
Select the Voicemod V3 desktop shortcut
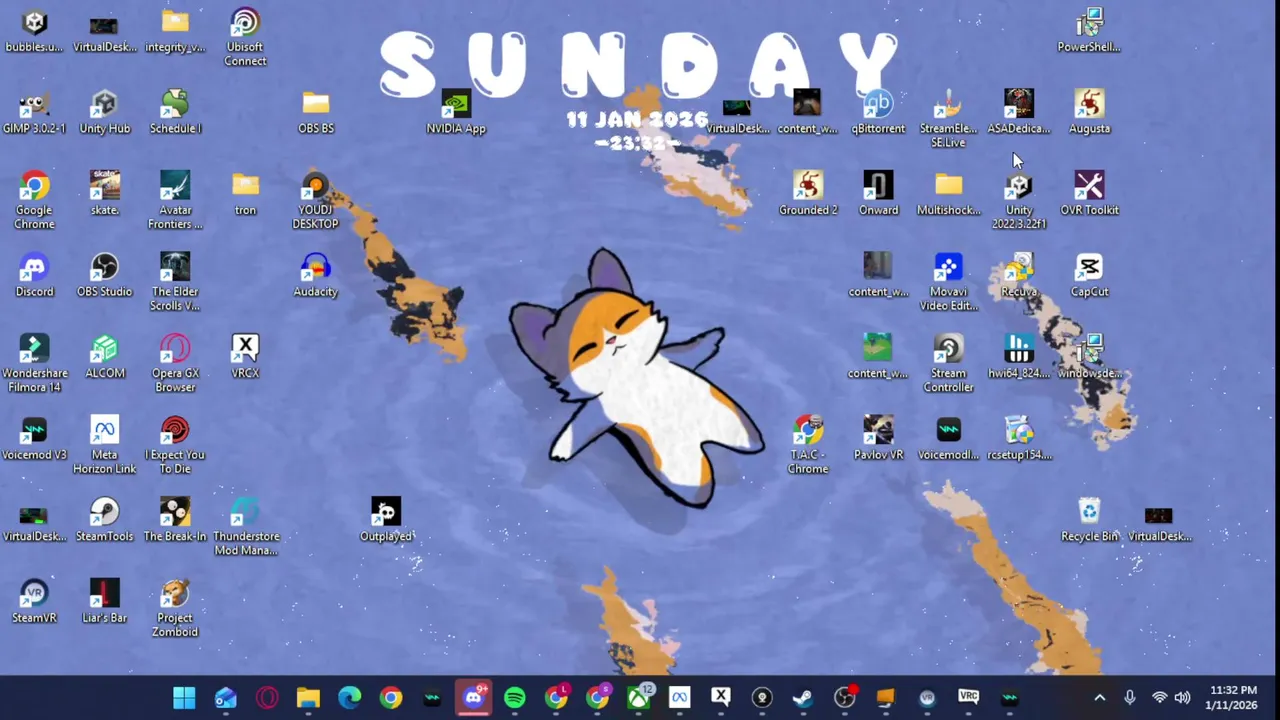coord(34,439)
